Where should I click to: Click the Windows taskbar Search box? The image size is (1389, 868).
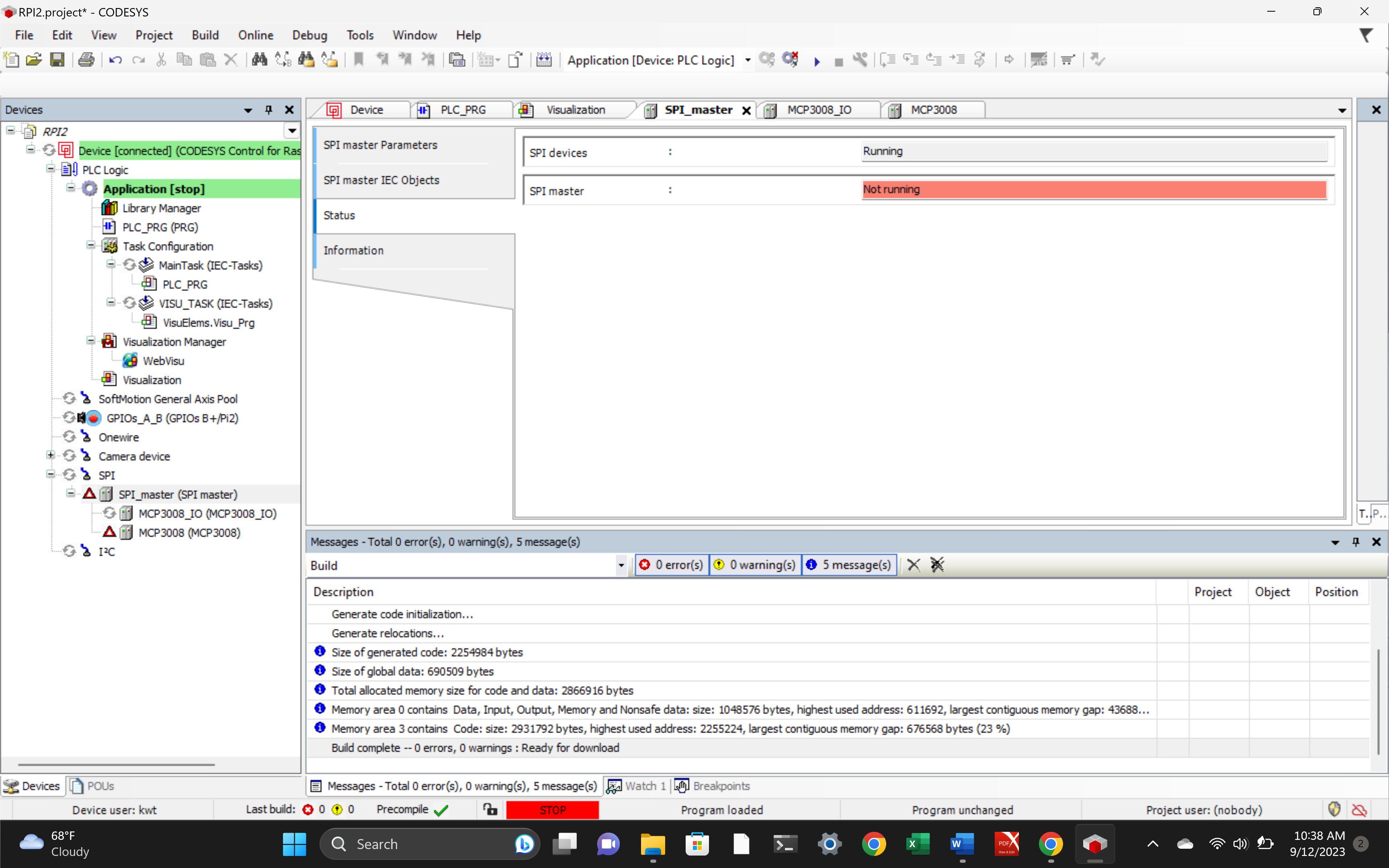click(429, 844)
